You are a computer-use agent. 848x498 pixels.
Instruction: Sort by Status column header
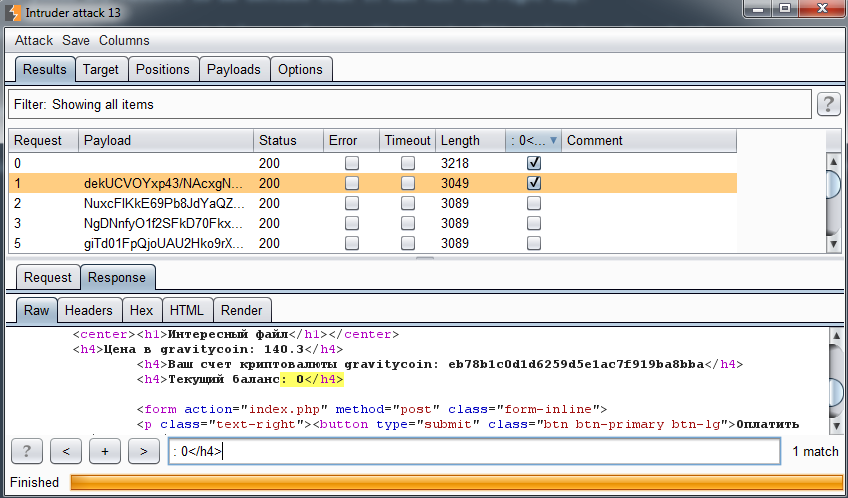[288, 141]
